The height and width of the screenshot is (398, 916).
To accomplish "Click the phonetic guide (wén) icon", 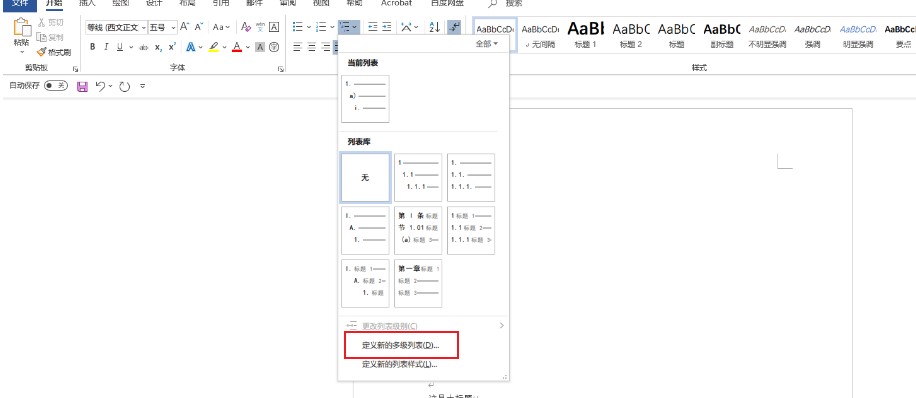I will [x=261, y=27].
